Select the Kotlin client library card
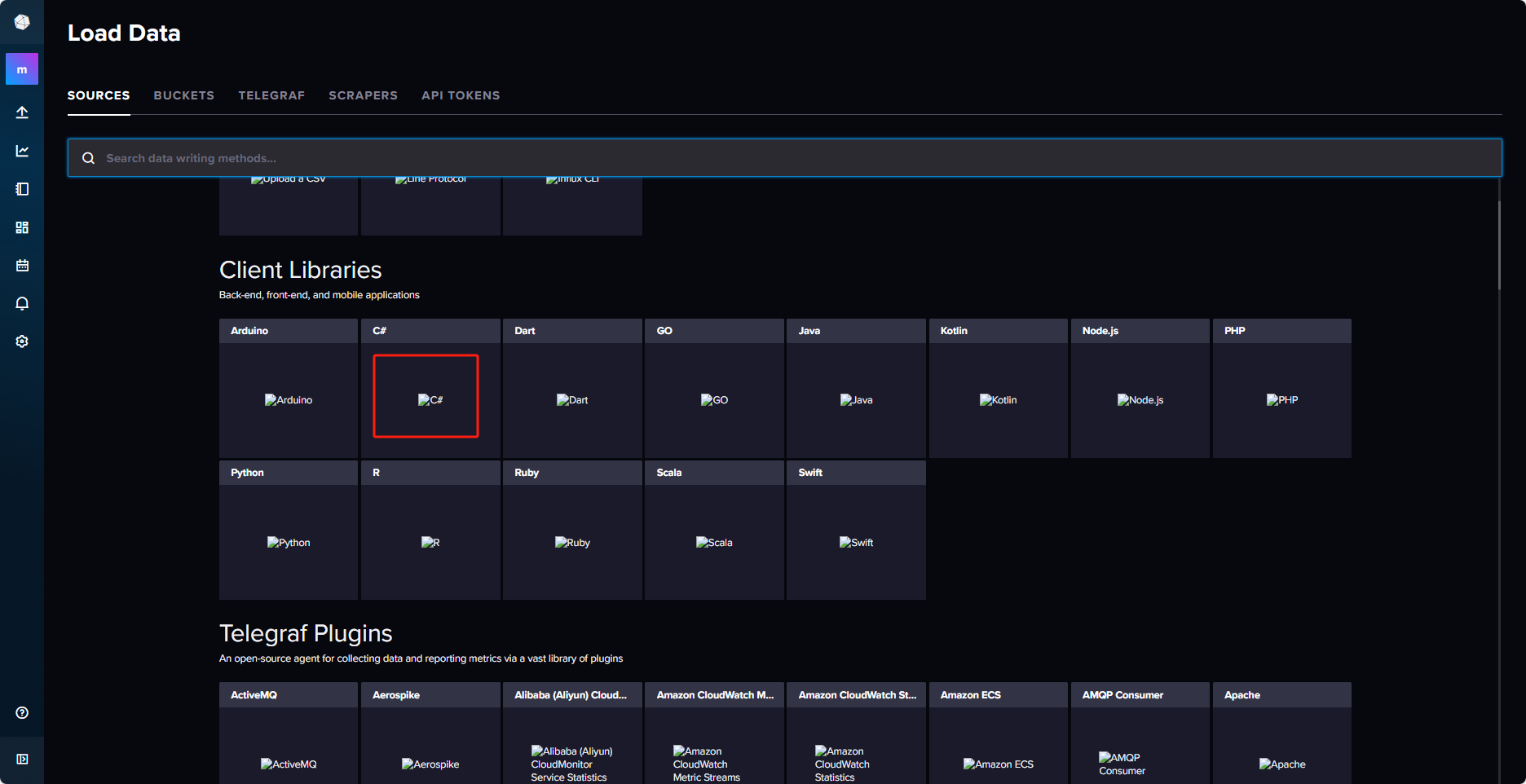Viewport: 1526px width, 784px height. click(x=999, y=388)
